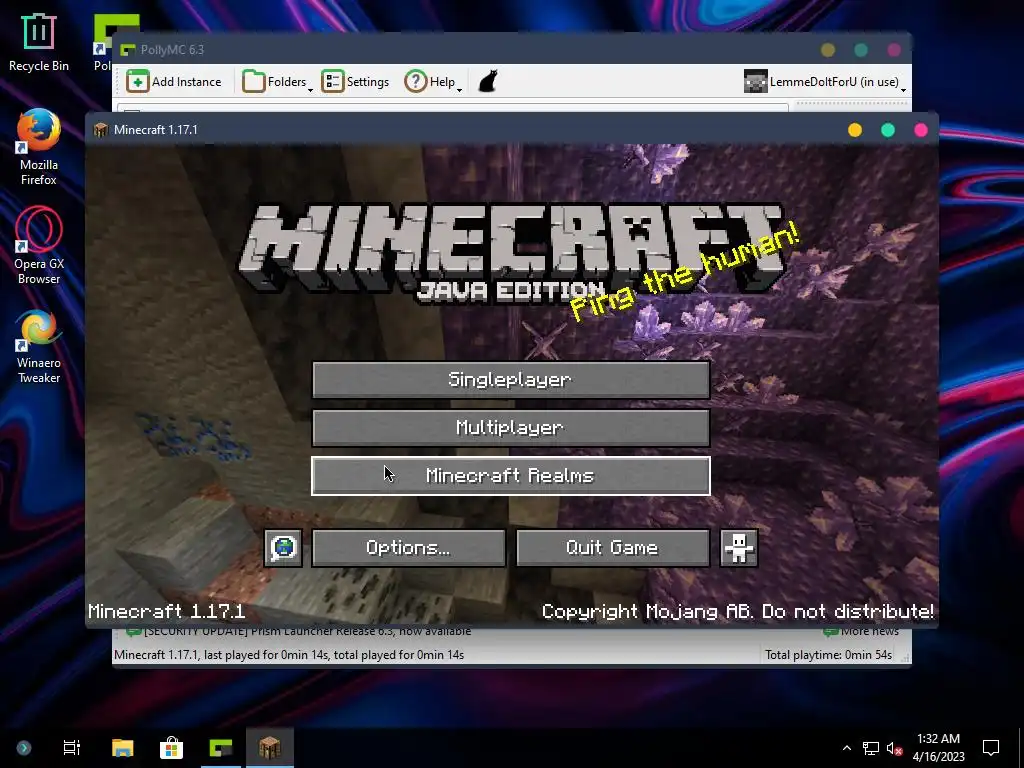The image size is (1024, 768).
Task: Click More news link in PollyMC
Action: (861, 631)
